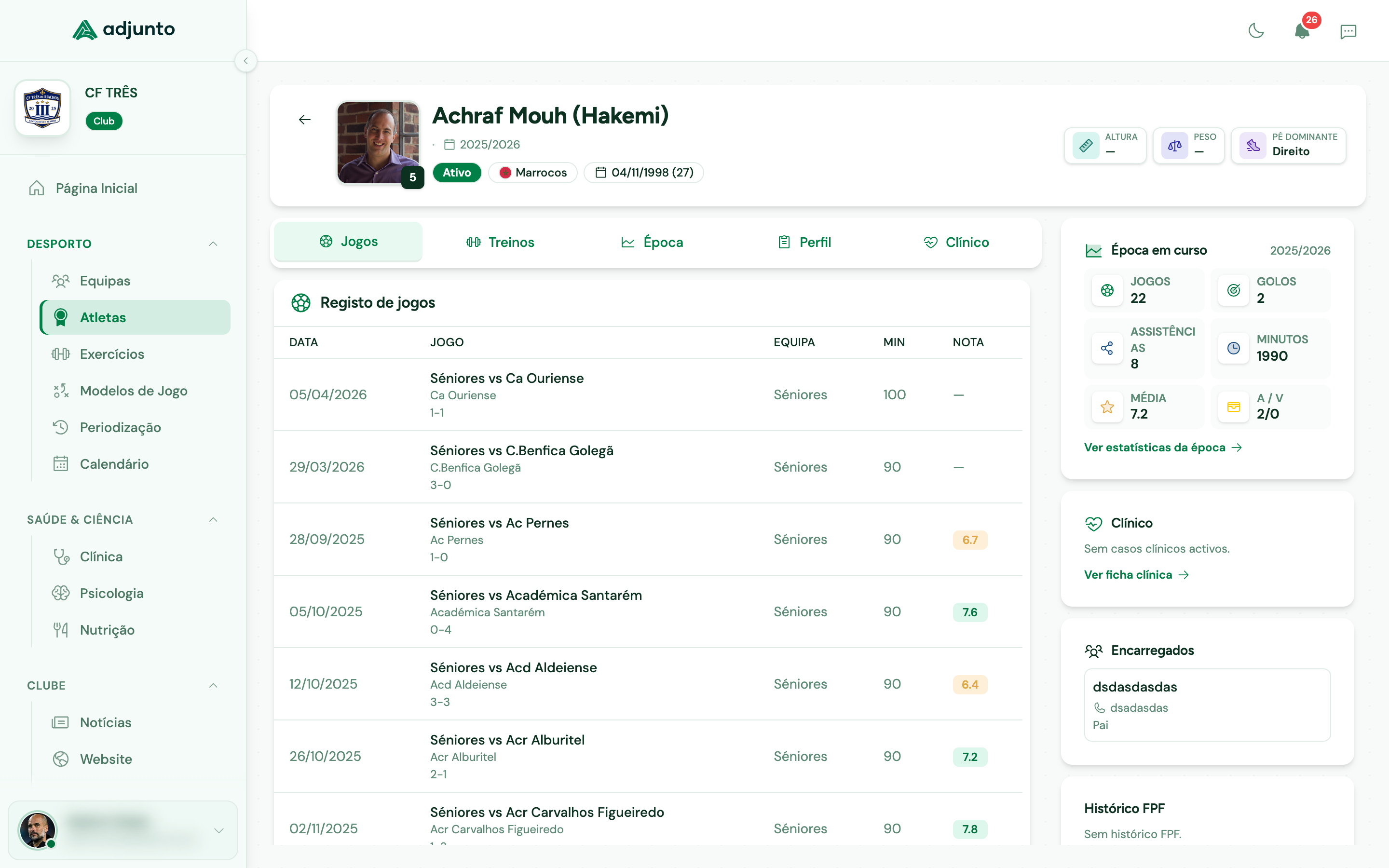Open Modelos de Jogo in the sidebar
The image size is (1389, 868).
pos(133,391)
